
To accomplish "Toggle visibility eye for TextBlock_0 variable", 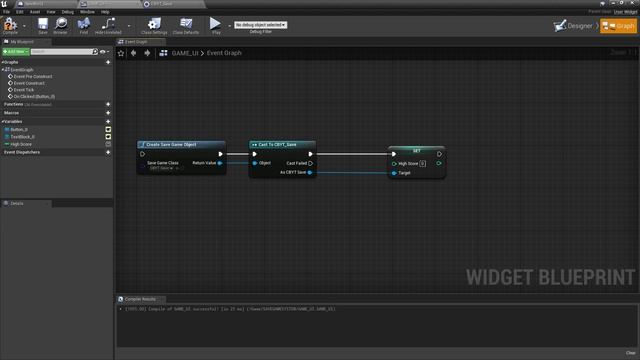I will click(108, 137).
